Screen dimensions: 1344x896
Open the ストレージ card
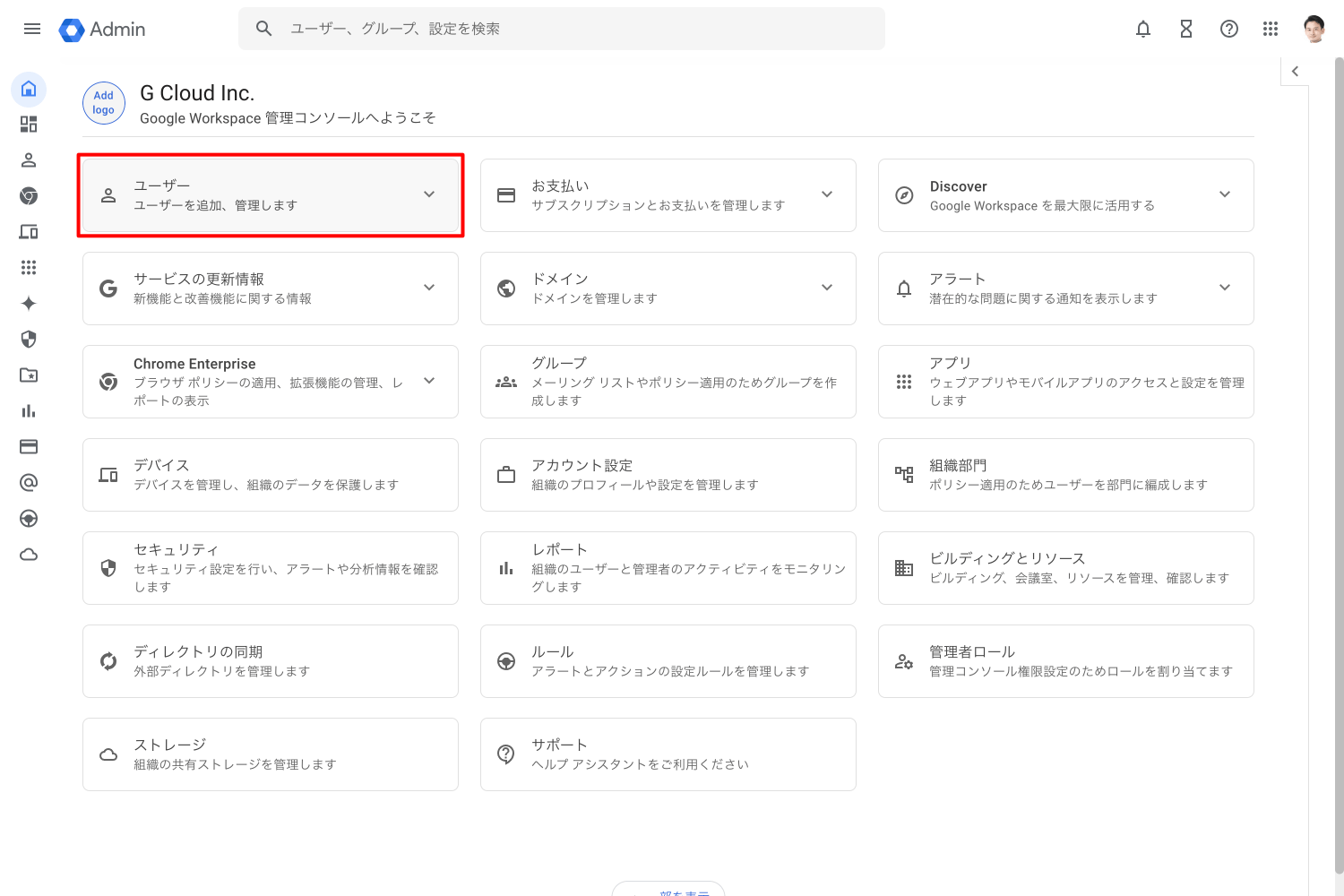click(271, 754)
